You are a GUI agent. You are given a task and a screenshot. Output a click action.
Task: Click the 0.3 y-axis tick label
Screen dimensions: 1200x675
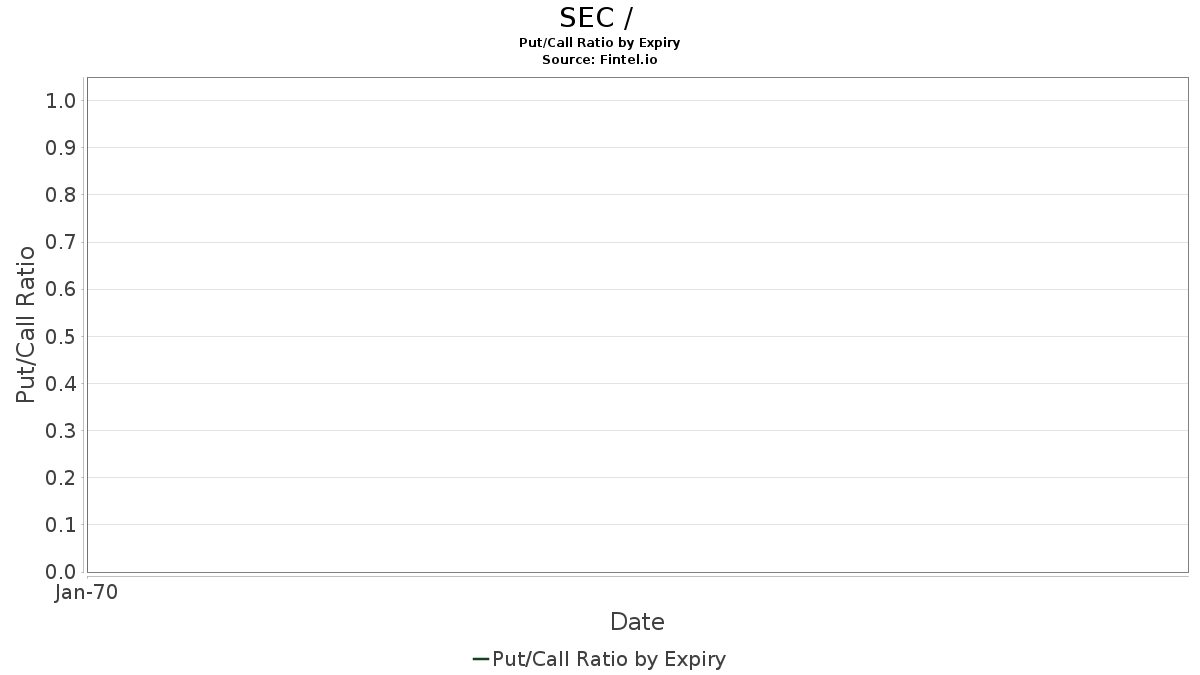61,431
